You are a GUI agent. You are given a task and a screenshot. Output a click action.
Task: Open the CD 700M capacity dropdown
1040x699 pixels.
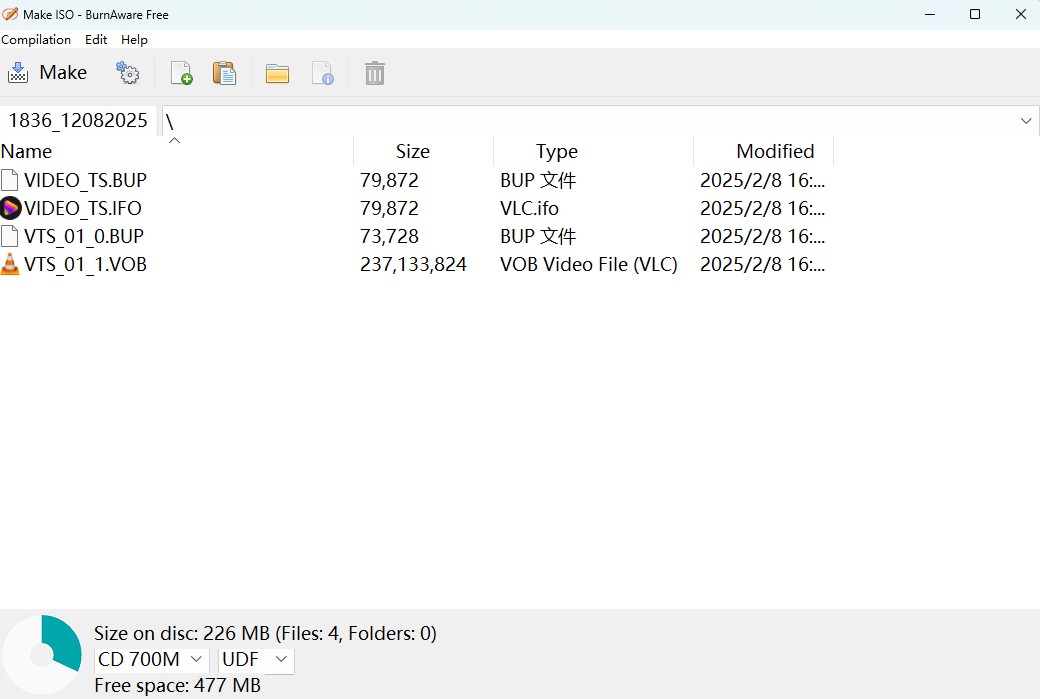pyautogui.click(x=150, y=660)
